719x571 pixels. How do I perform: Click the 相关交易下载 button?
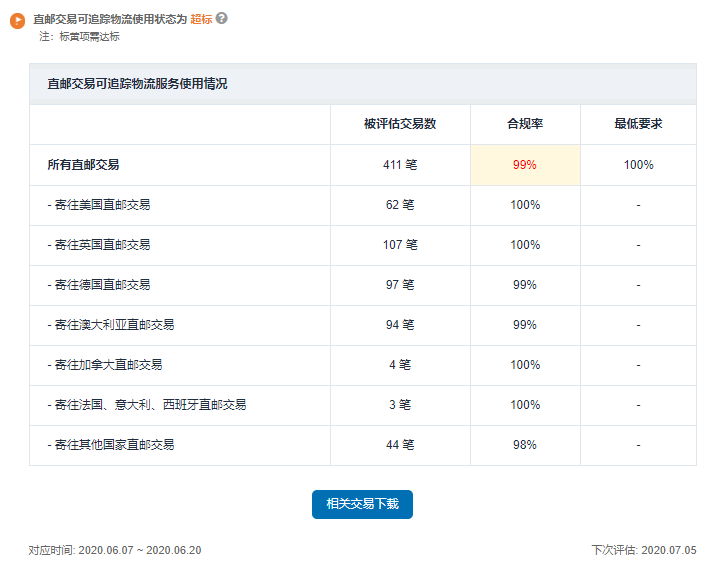click(362, 504)
